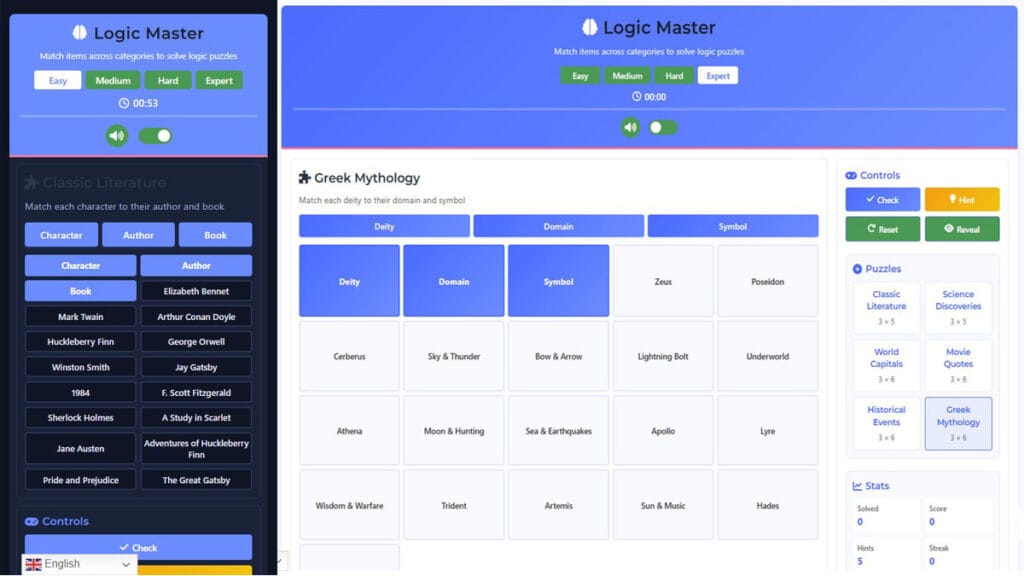Click the speaker icon in the blue header

click(x=630, y=128)
